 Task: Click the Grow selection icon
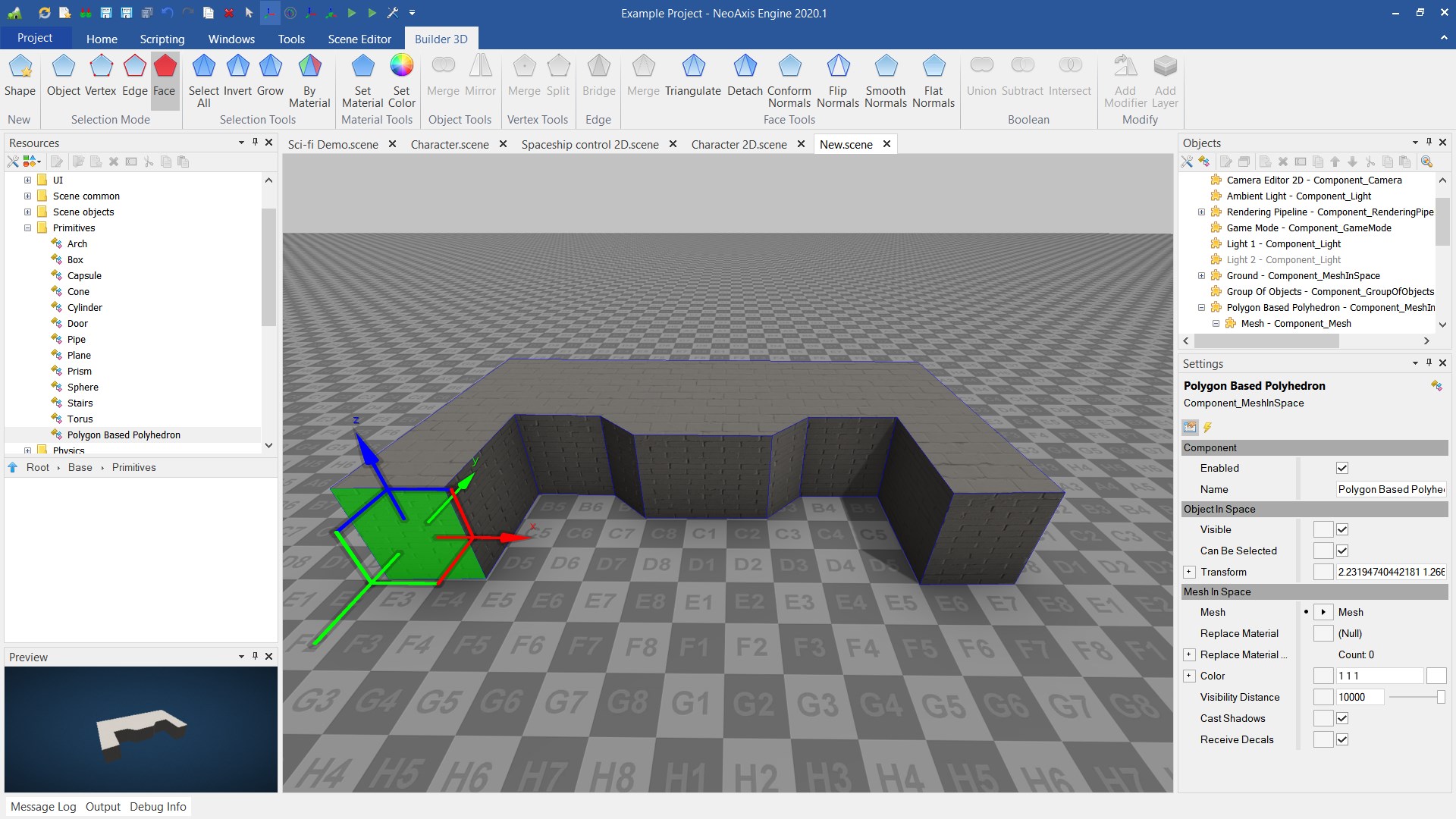pos(270,67)
